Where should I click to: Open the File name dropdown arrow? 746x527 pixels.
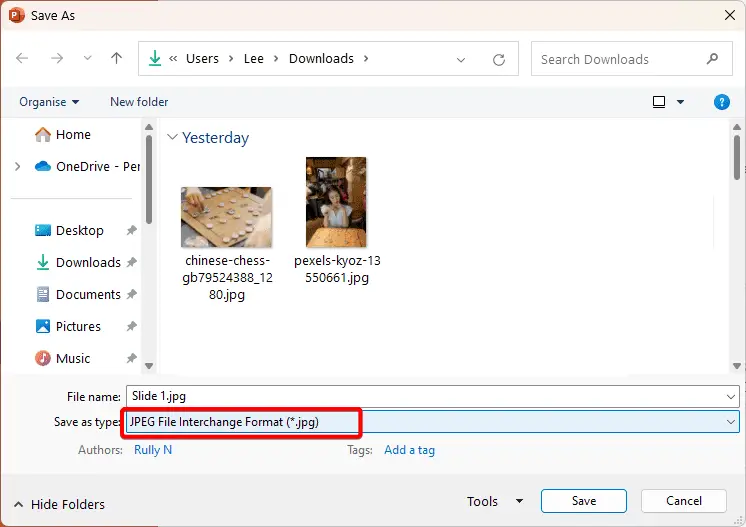(731, 397)
